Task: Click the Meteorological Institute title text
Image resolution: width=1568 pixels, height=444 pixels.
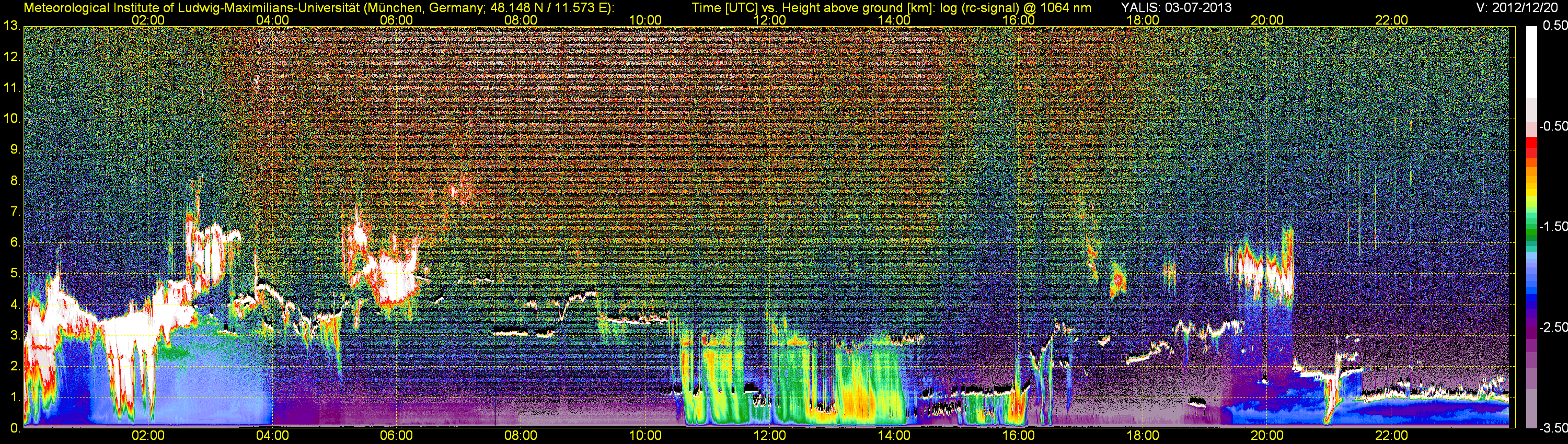Action: [319, 8]
